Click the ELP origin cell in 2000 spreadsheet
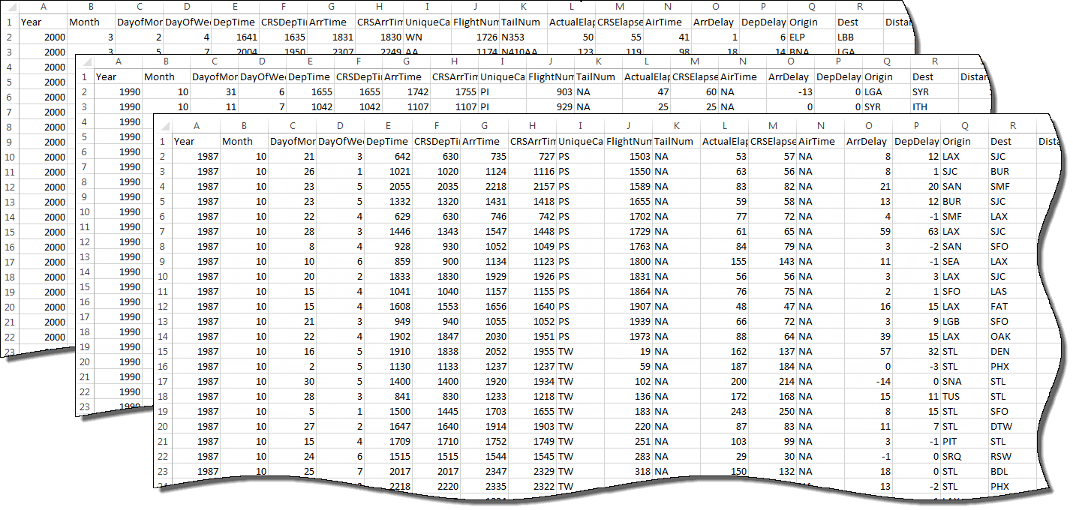 point(811,36)
